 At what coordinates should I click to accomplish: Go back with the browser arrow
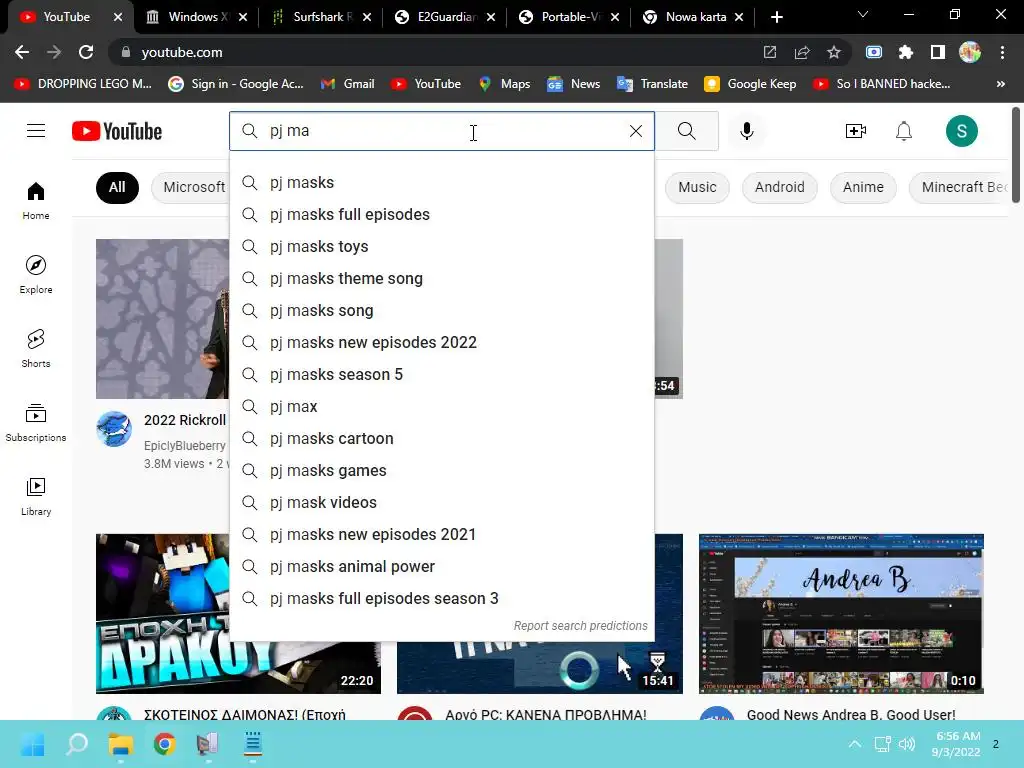click(x=22, y=52)
